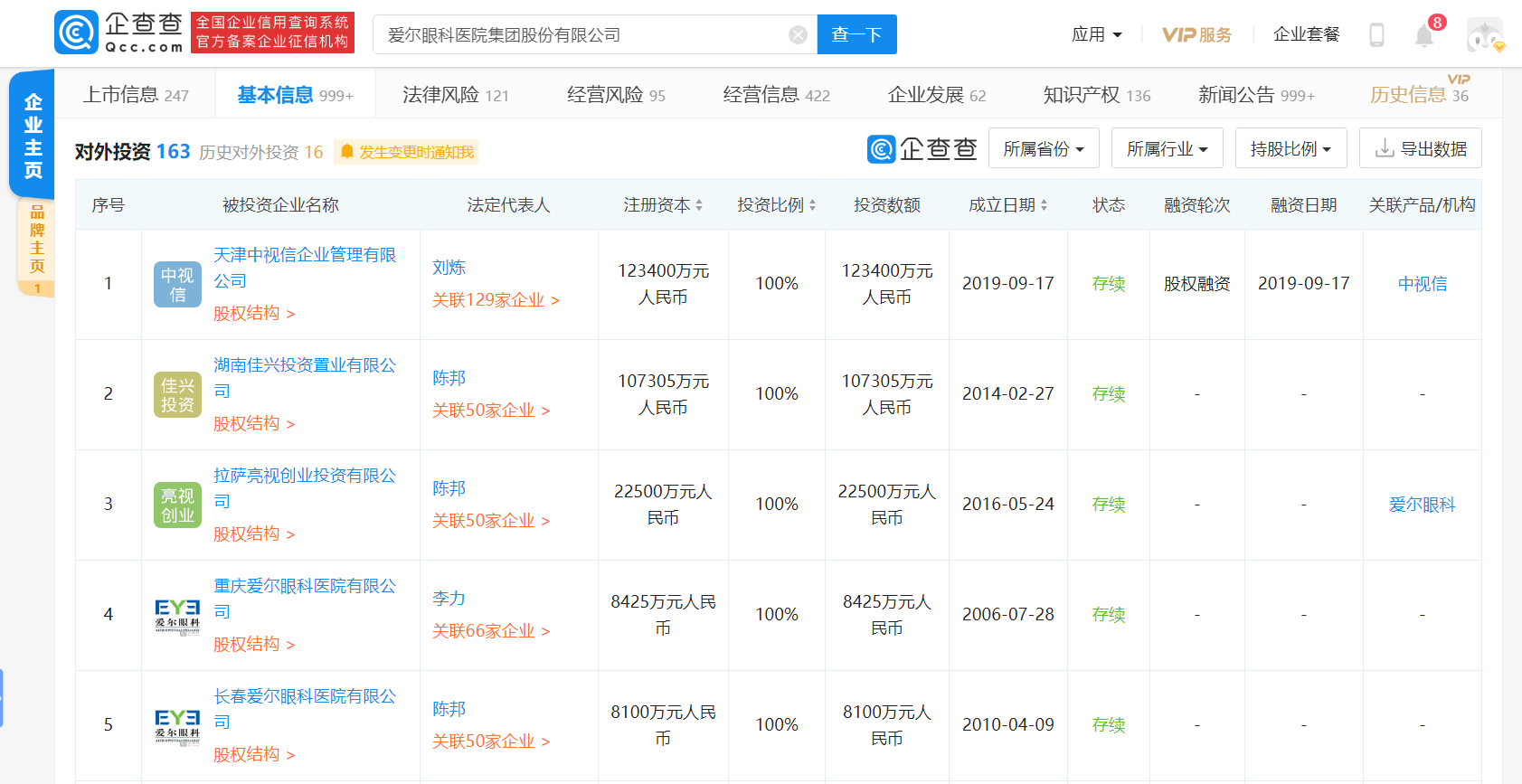Open notifications bell with 8 alerts
The width and height of the screenshot is (1522, 784).
(1424, 34)
